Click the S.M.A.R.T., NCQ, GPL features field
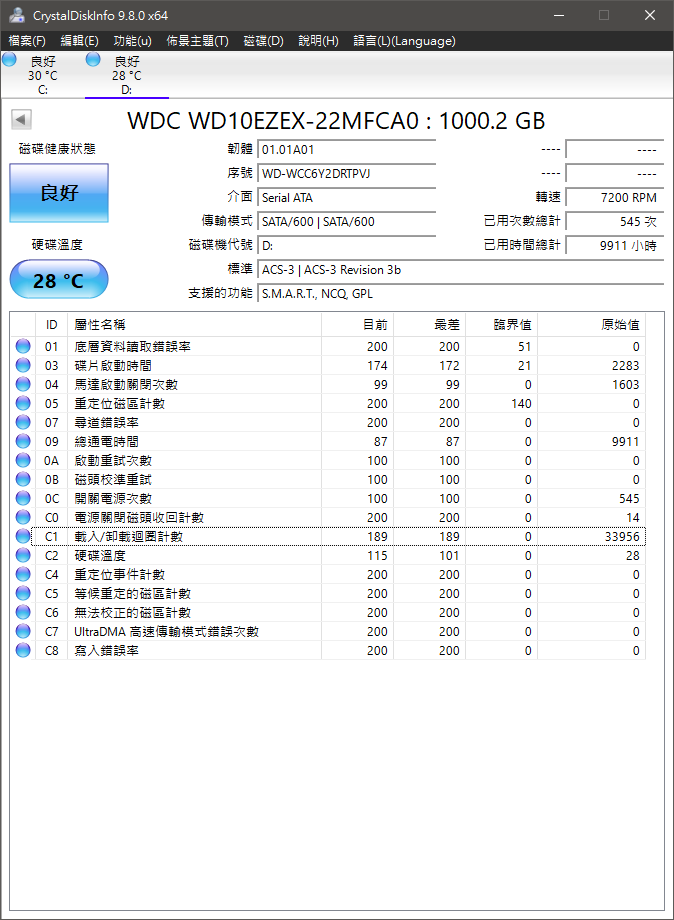 [x=460, y=293]
